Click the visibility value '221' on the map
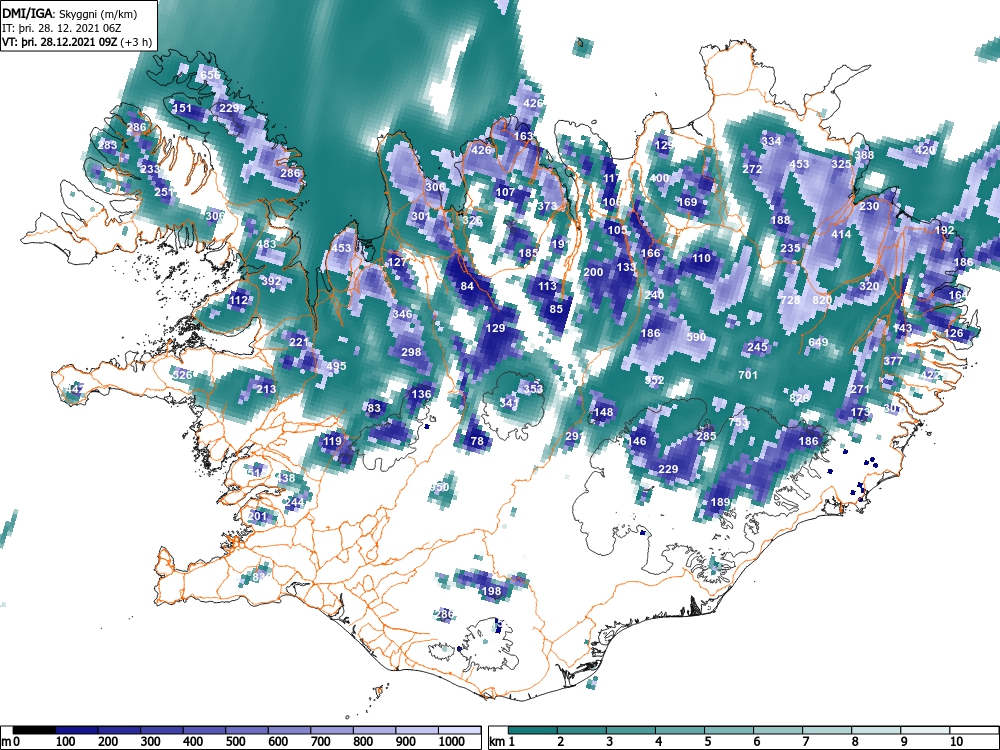The width and height of the screenshot is (1000, 750). [x=299, y=342]
